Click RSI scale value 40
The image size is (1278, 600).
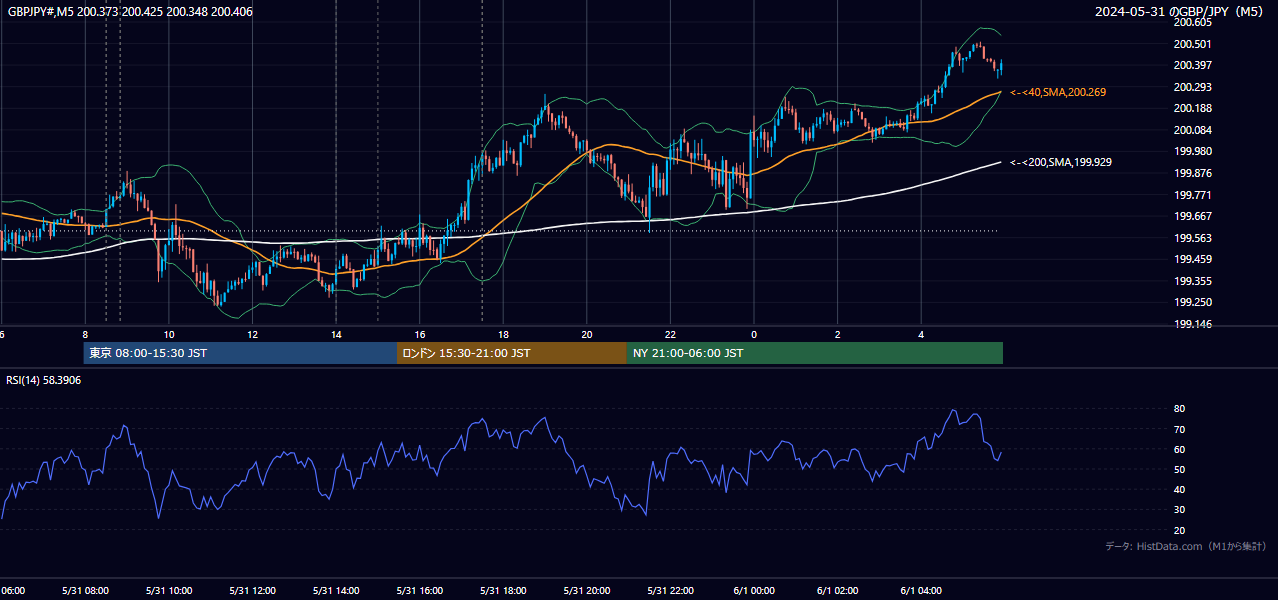coord(1180,489)
